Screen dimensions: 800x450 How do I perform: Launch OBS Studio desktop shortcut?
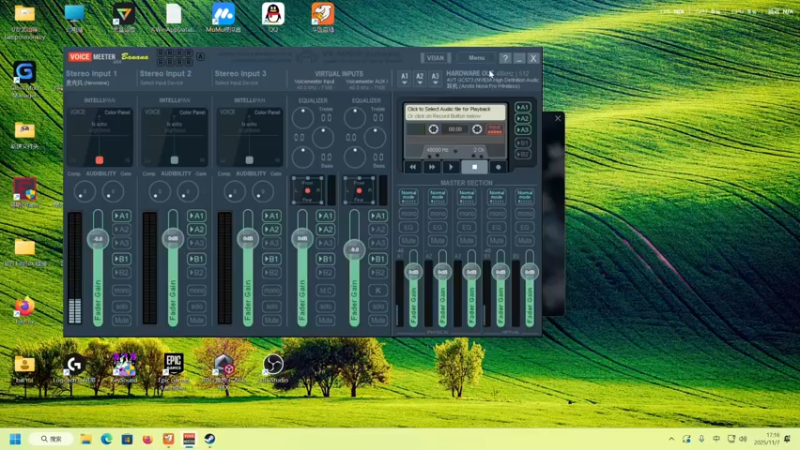pyautogui.click(x=273, y=365)
